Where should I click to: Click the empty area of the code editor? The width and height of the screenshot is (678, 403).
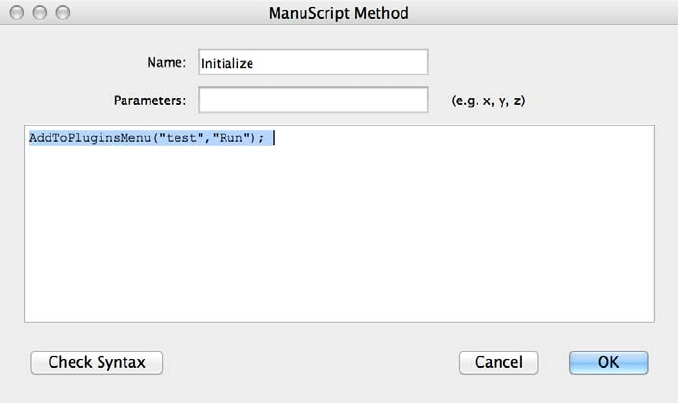[338, 240]
